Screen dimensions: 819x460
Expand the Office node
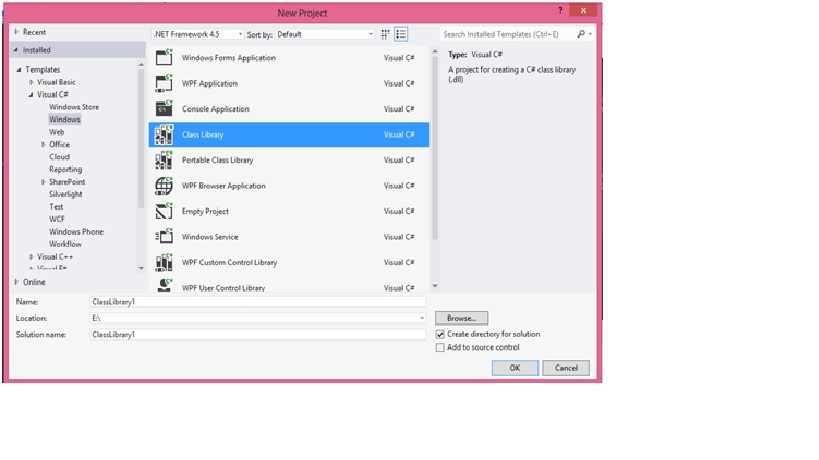point(43,144)
